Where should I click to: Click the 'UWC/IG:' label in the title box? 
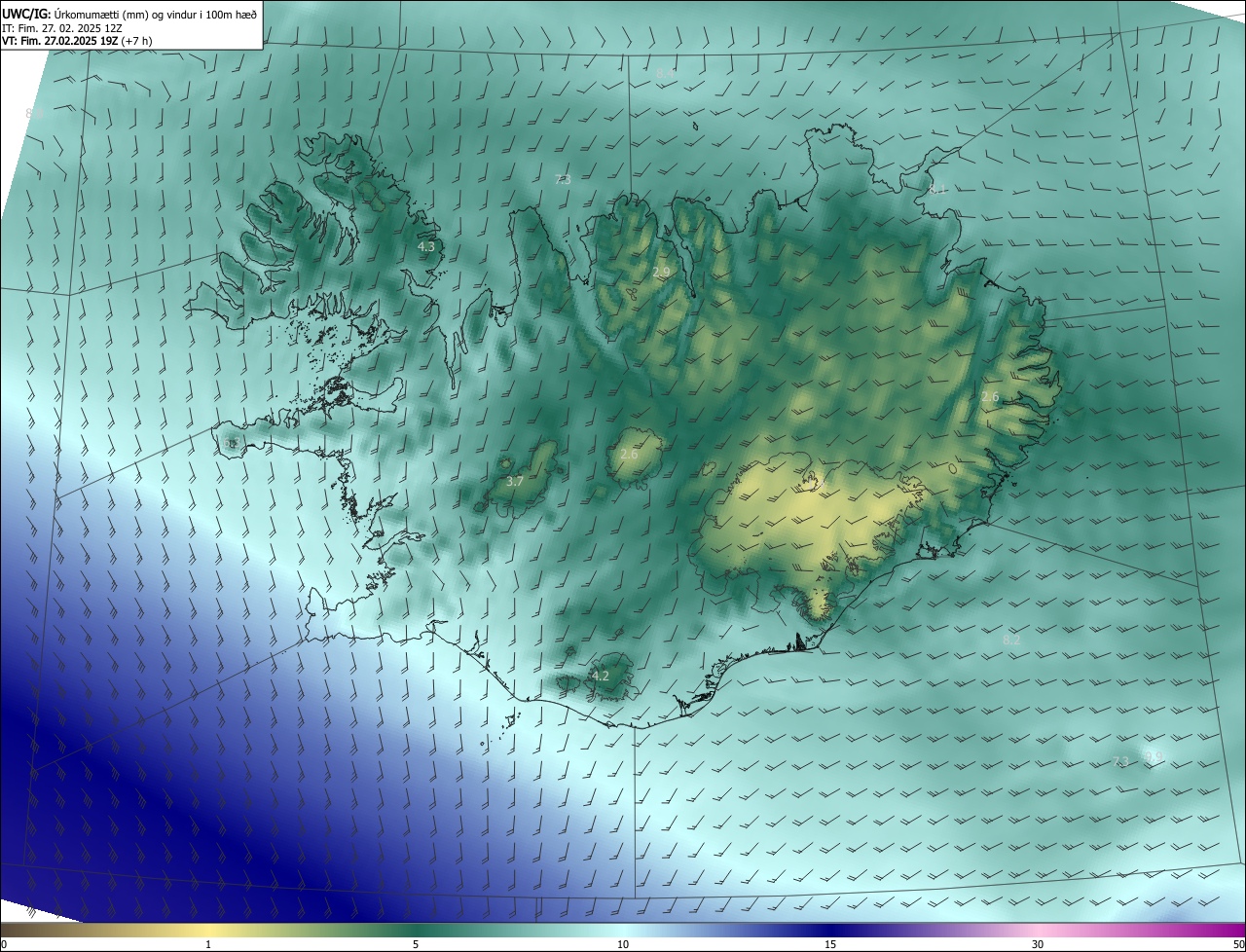26,14
